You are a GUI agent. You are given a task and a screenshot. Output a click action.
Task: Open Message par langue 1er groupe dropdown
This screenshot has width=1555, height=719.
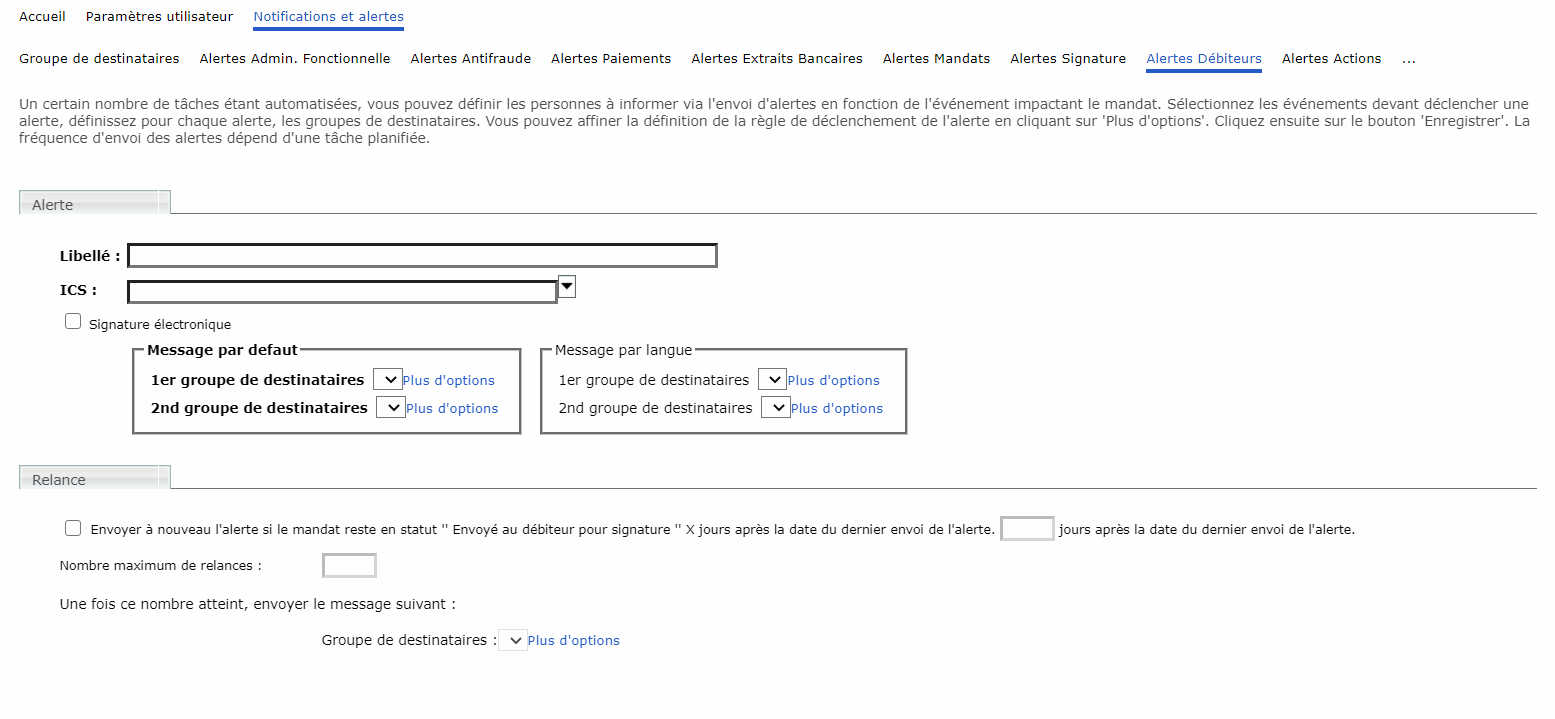pos(772,380)
